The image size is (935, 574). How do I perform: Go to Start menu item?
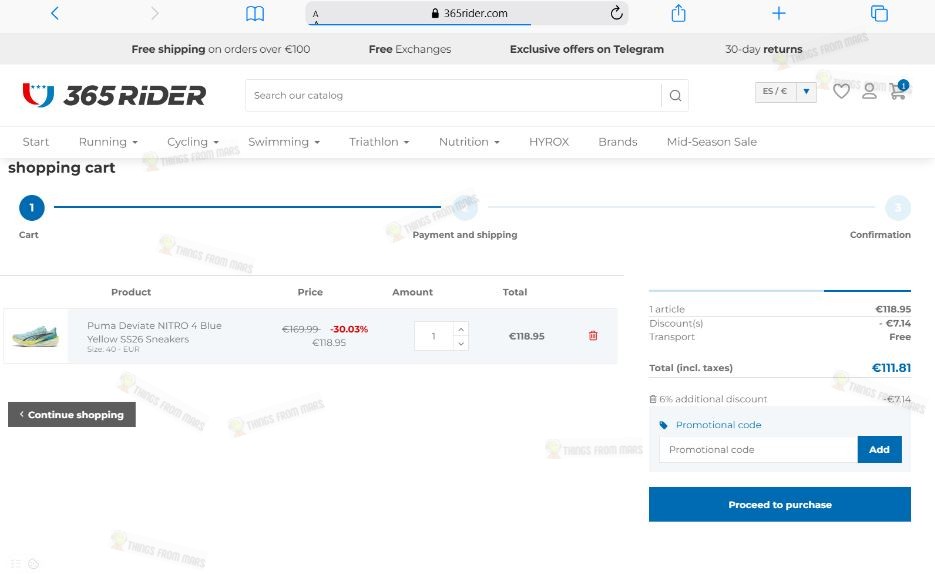tap(36, 142)
